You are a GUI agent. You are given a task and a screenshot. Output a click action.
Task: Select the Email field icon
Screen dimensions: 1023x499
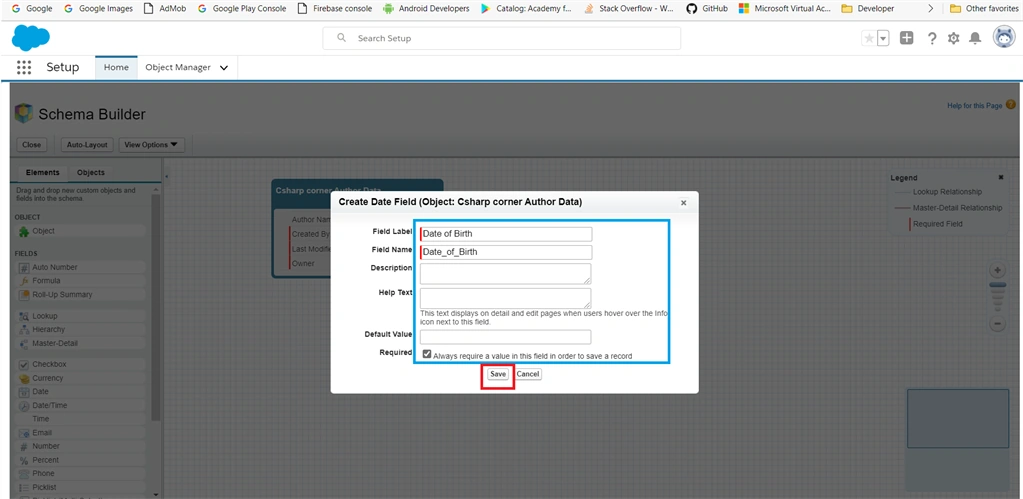(23, 433)
